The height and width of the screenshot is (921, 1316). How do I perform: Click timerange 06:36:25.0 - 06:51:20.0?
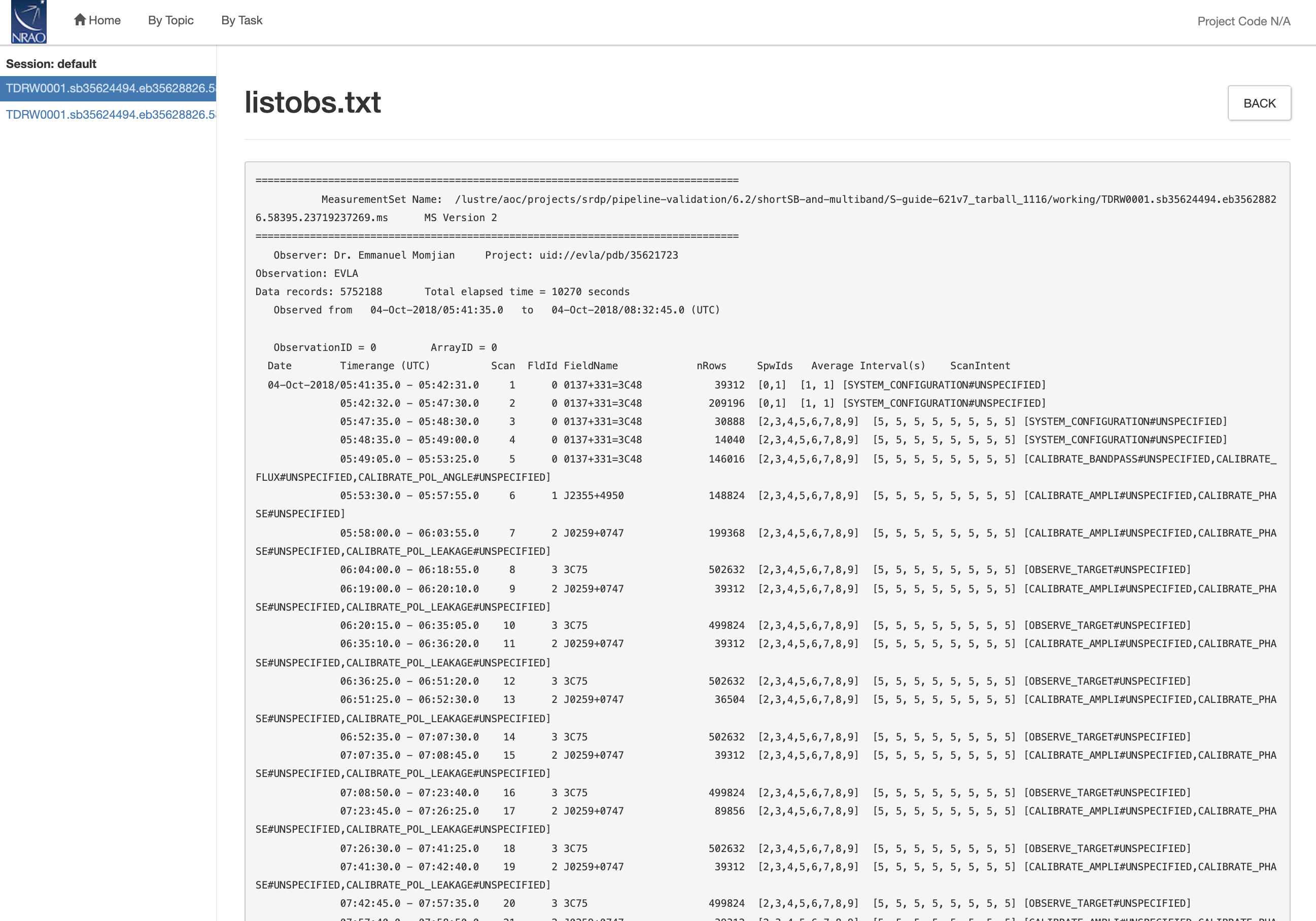(x=409, y=681)
